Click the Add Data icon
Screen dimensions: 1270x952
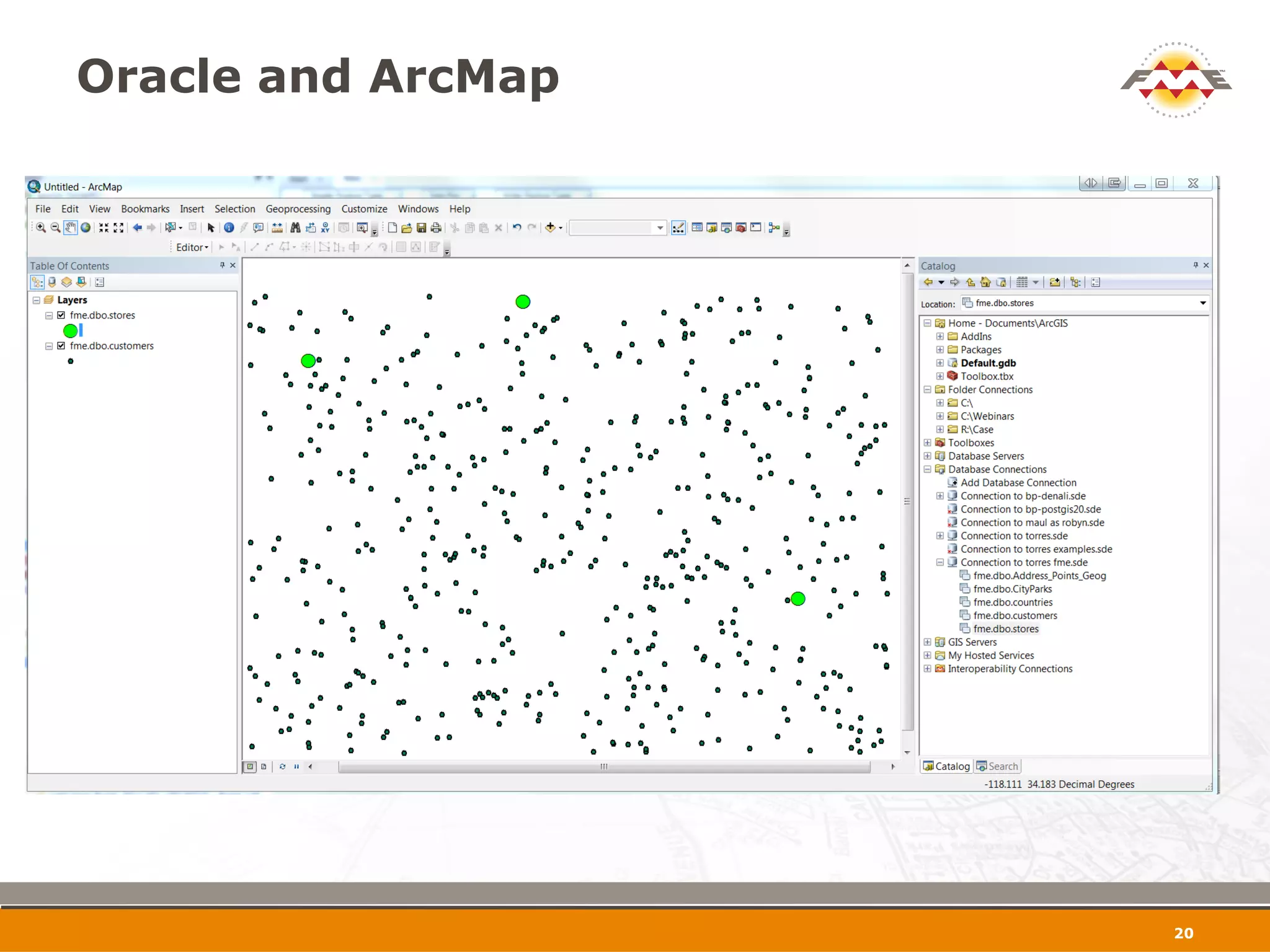point(549,227)
